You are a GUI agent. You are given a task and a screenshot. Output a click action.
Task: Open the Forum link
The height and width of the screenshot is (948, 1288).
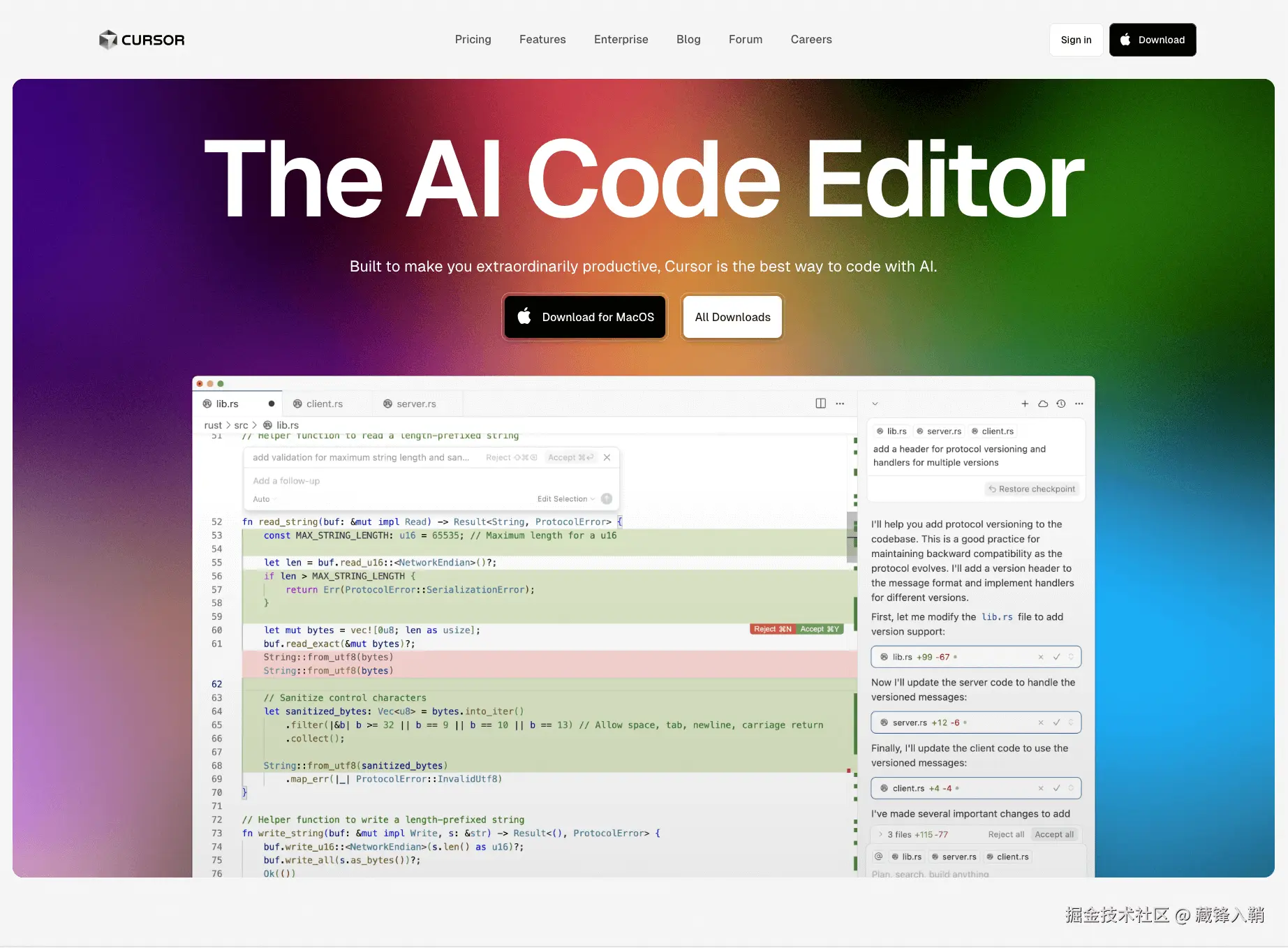tap(746, 40)
